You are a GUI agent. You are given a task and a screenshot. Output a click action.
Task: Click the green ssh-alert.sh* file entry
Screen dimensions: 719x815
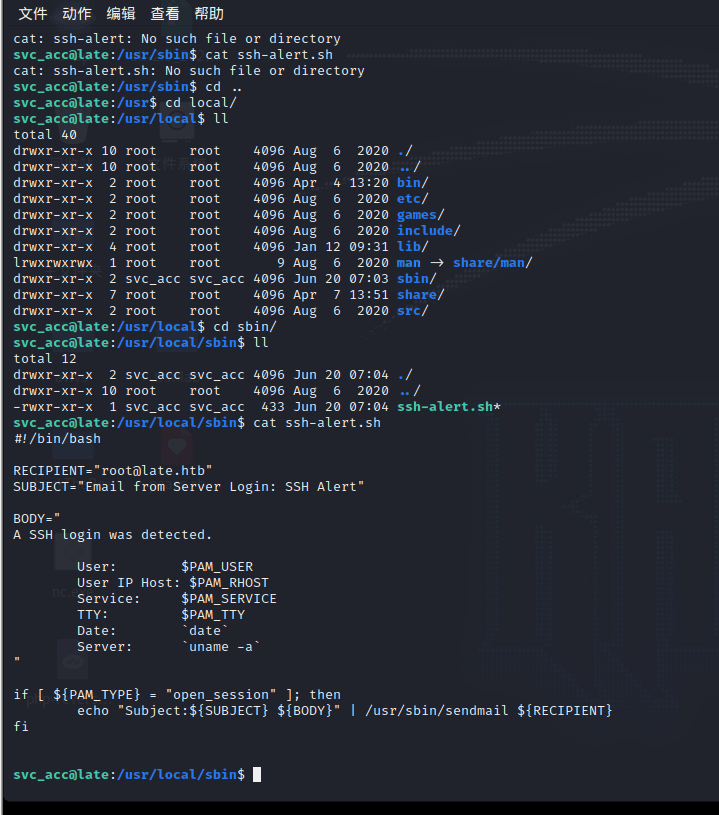[448, 407]
